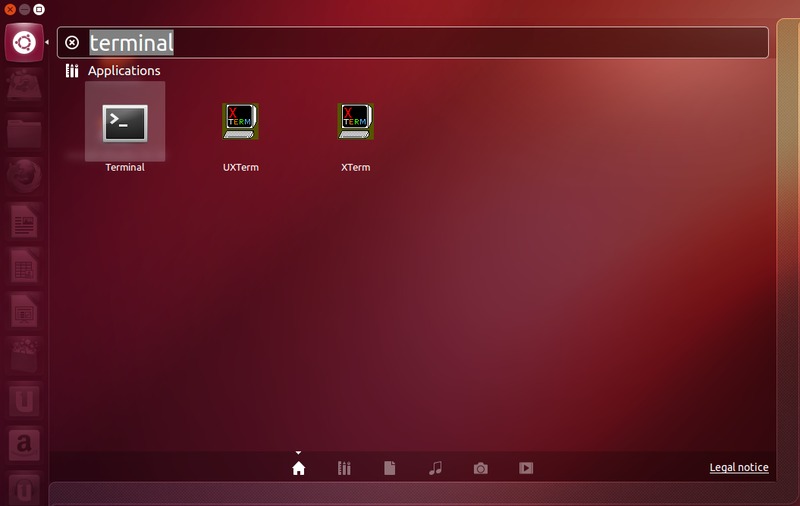Viewport: 800px width, 506px height.
Task: Open LibreOffice Writer in launcher
Action: [x=24, y=221]
